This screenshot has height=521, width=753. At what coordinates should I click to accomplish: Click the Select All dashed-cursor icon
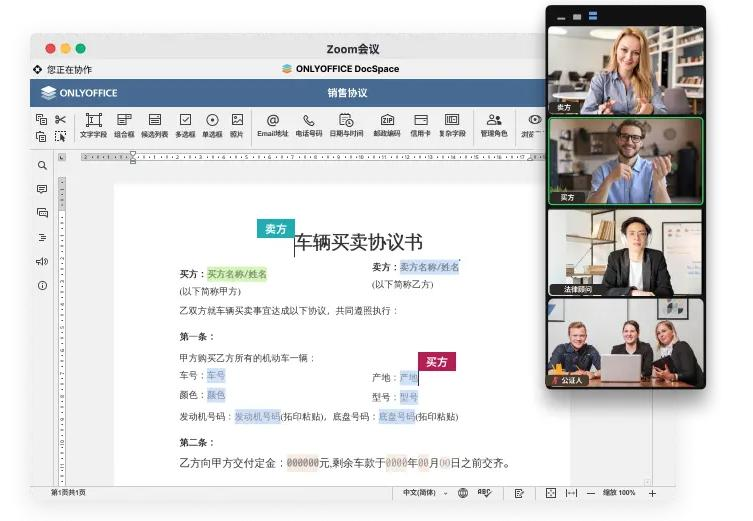[x=60, y=136]
